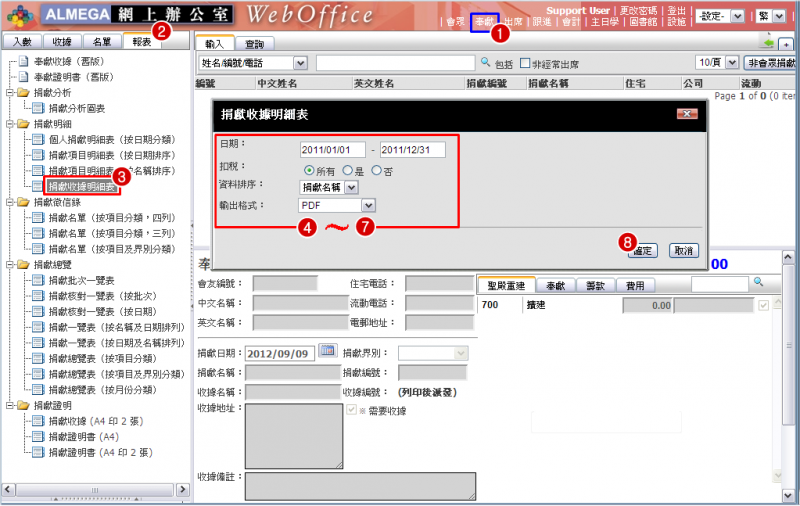Click icon of 捐獻項目明細表（按日期排序）

point(38,155)
